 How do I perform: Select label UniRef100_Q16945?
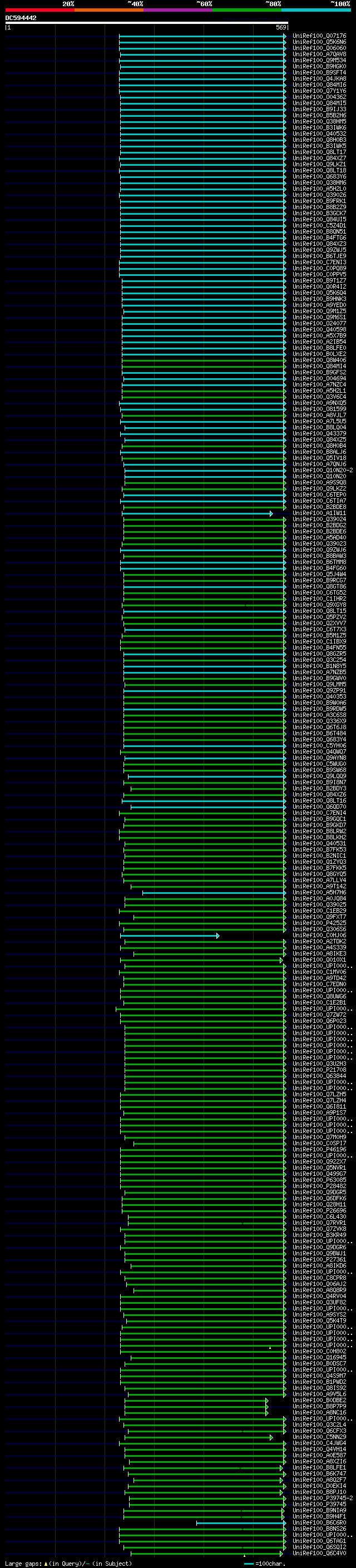(x=319, y=1357)
